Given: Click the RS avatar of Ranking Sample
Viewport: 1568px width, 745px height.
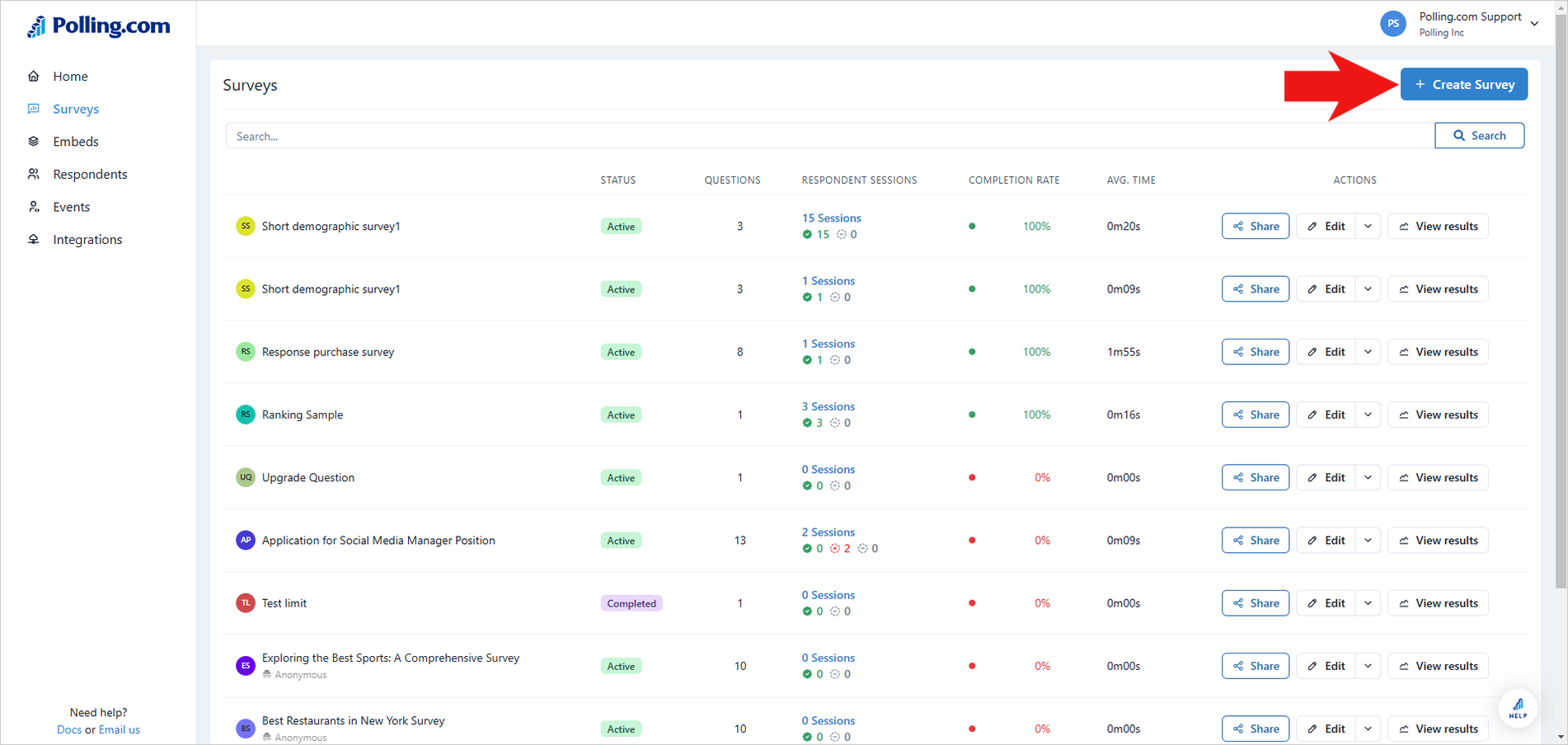Looking at the screenshot, I should pos(246,415).
